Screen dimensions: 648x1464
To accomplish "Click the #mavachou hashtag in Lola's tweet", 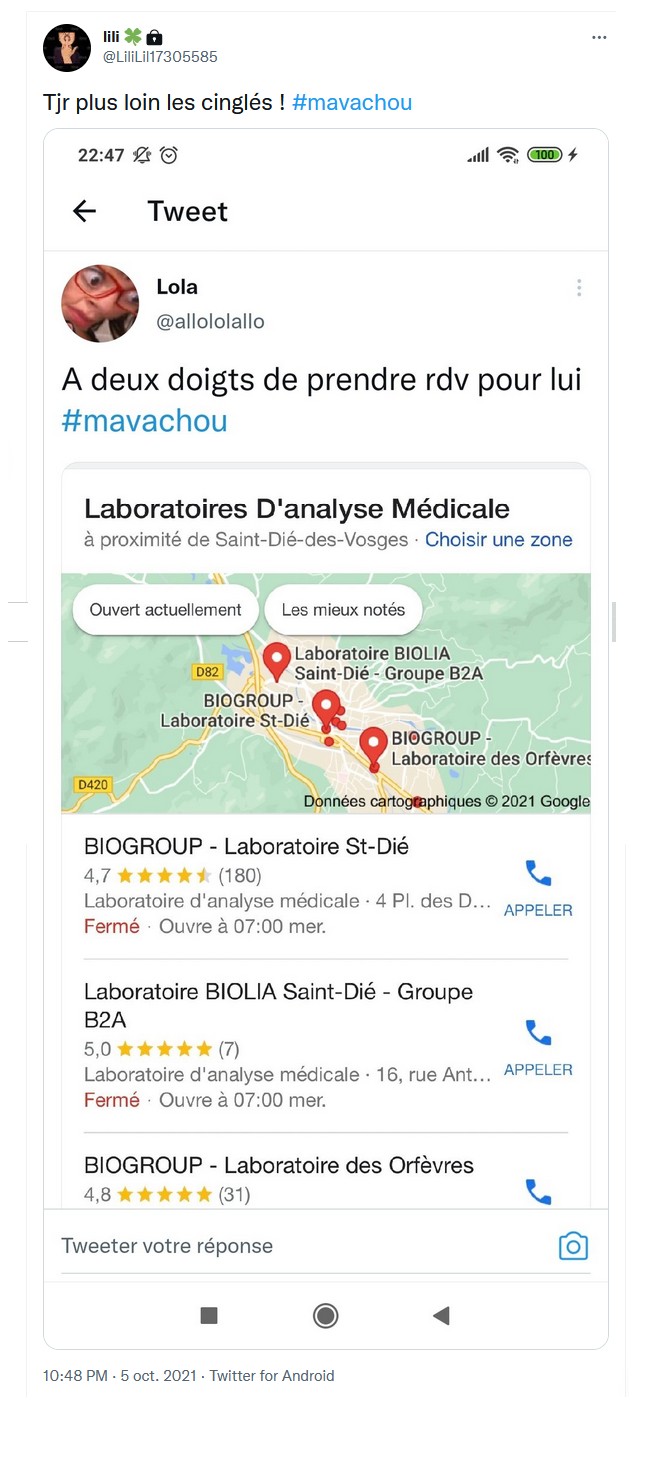I will (144, 421).
